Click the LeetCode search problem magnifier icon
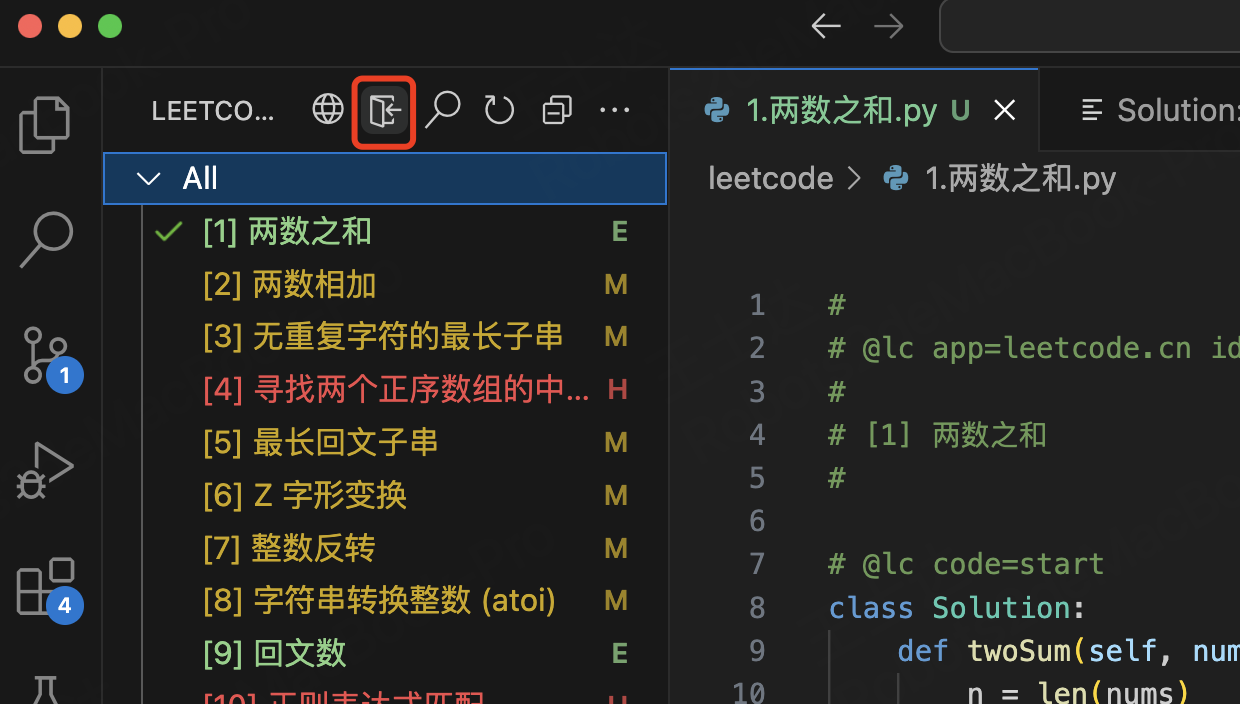The width and height of the screenshot is (1240, 704). tap(442, 110)
